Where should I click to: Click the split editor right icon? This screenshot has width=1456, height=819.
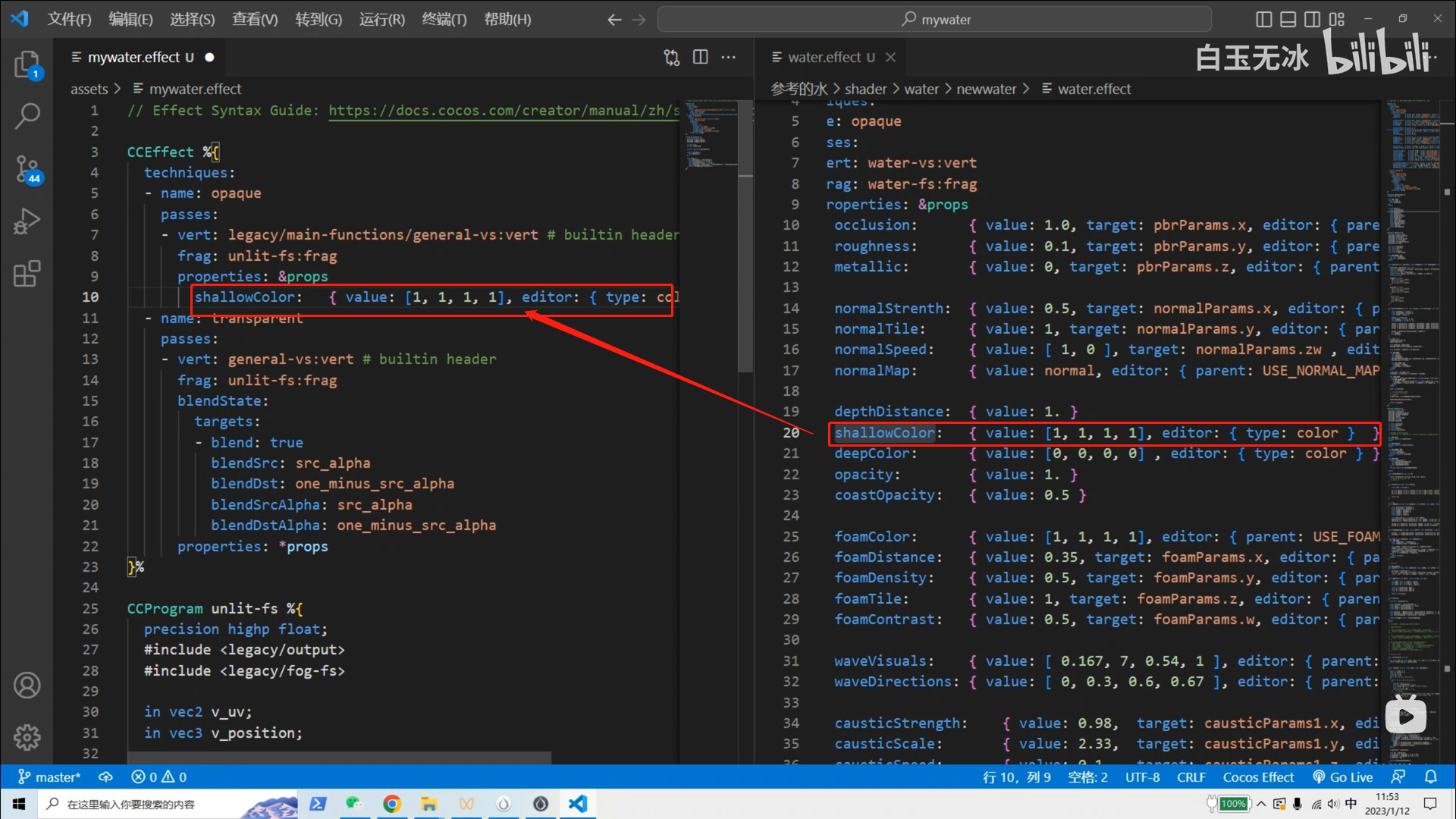click(x=700, y=57)
